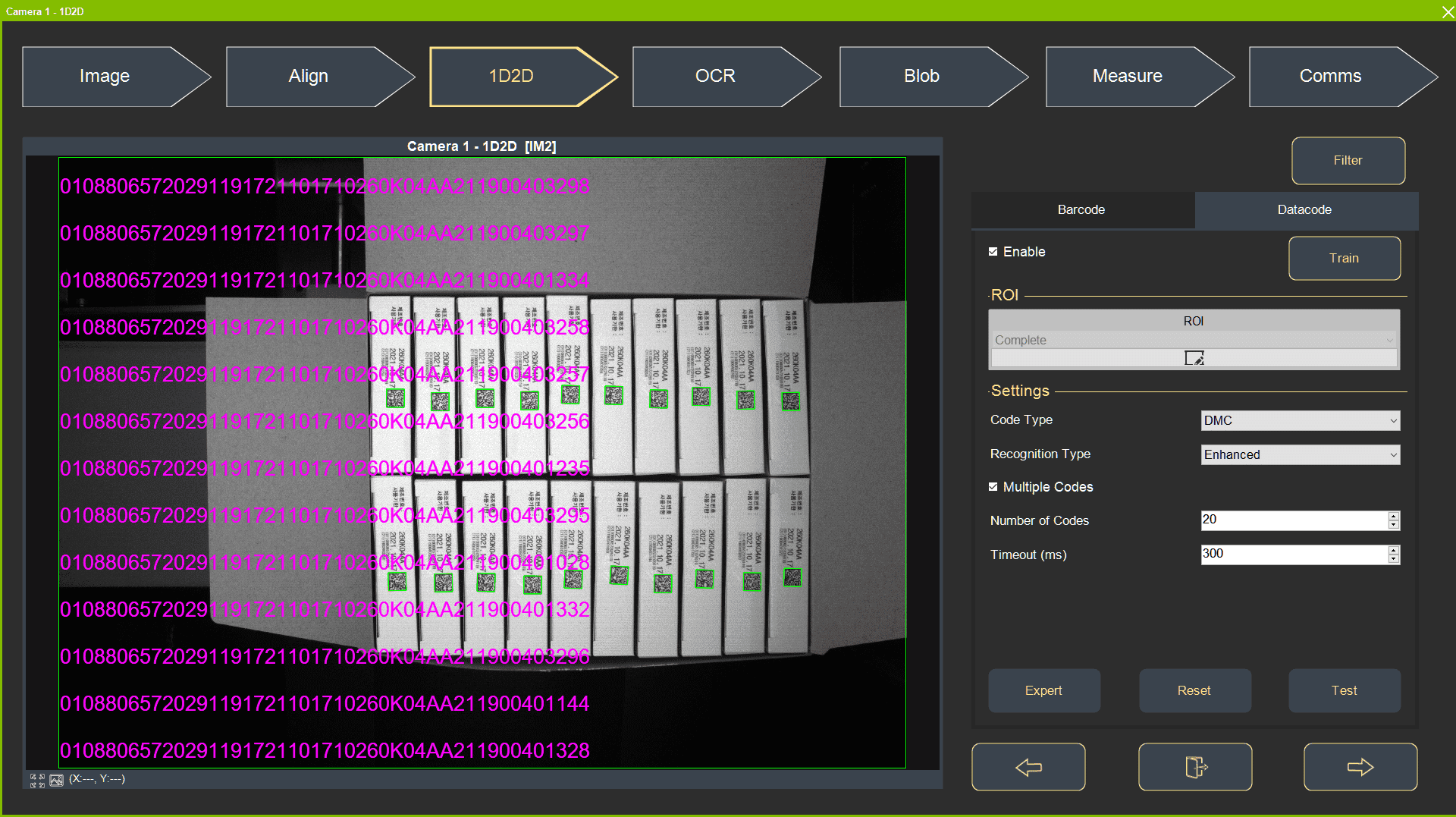1456x817 pixels.
Task: Go to the OCR step
Action: click(726, 77)
